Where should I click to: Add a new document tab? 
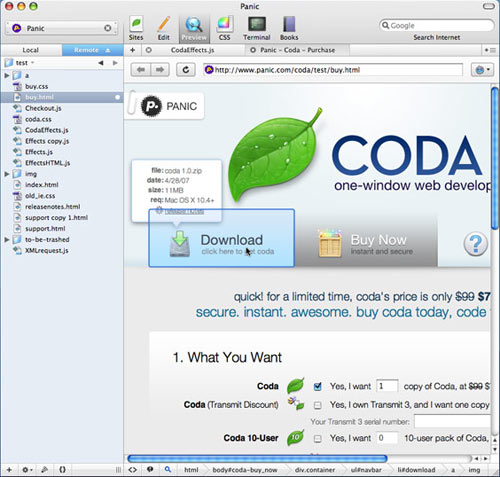click(x=132, y=50)
